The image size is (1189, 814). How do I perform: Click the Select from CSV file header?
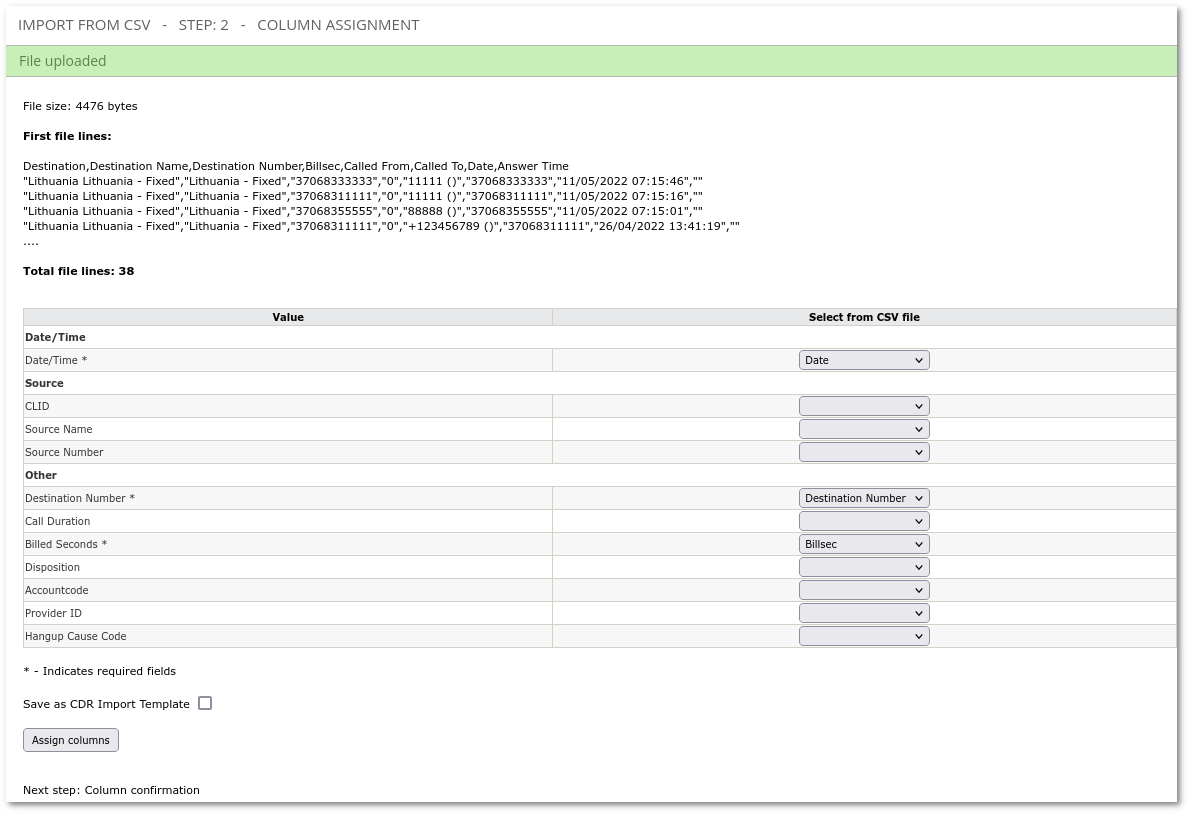(864, 317)
